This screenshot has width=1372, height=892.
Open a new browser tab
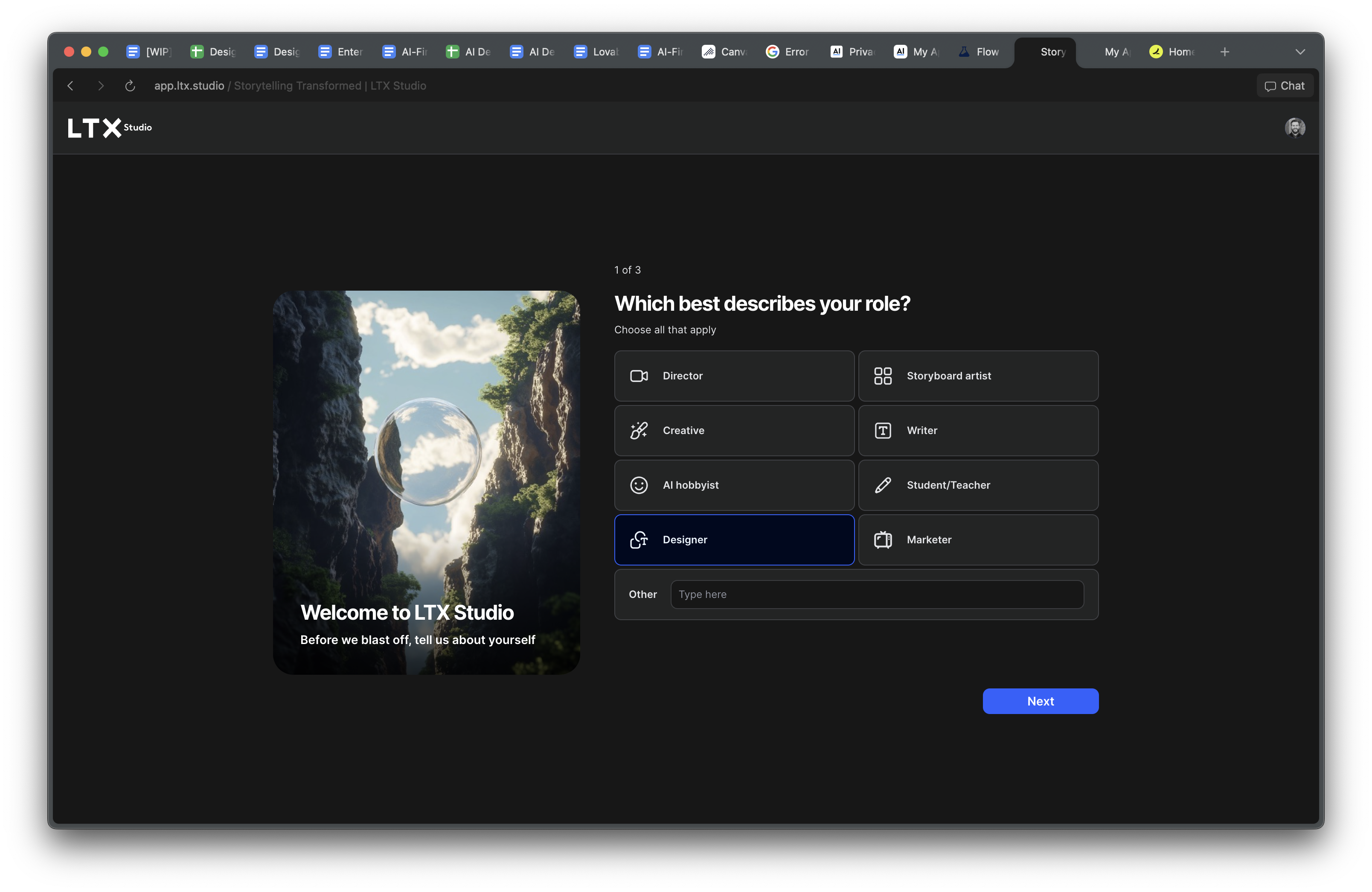pos(1224,52)
